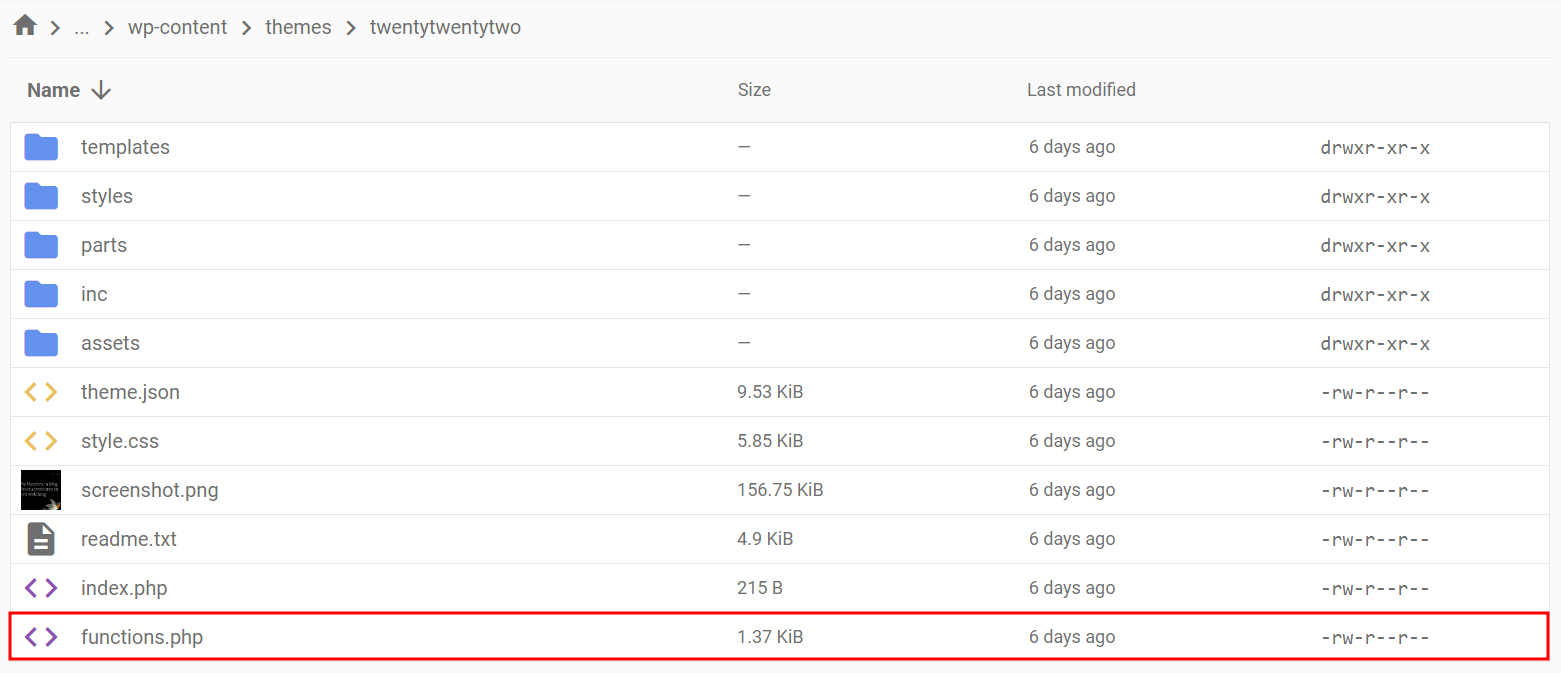Click the theme.json code file icon
The image size is (1561, 673).
click(41, 392)
